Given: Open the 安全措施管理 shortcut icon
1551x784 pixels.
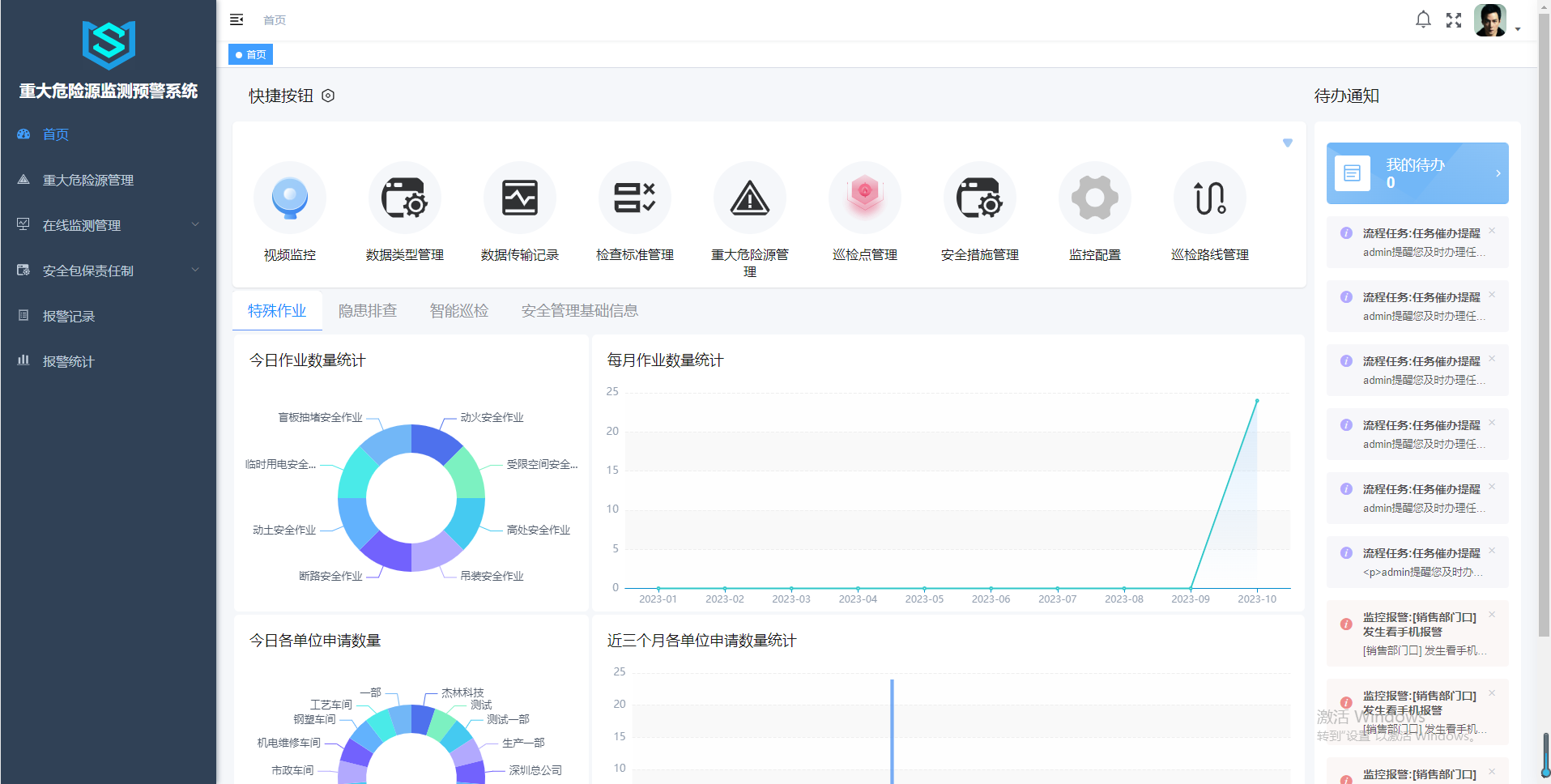Looking at the screenshot, I should pos(980,198).
